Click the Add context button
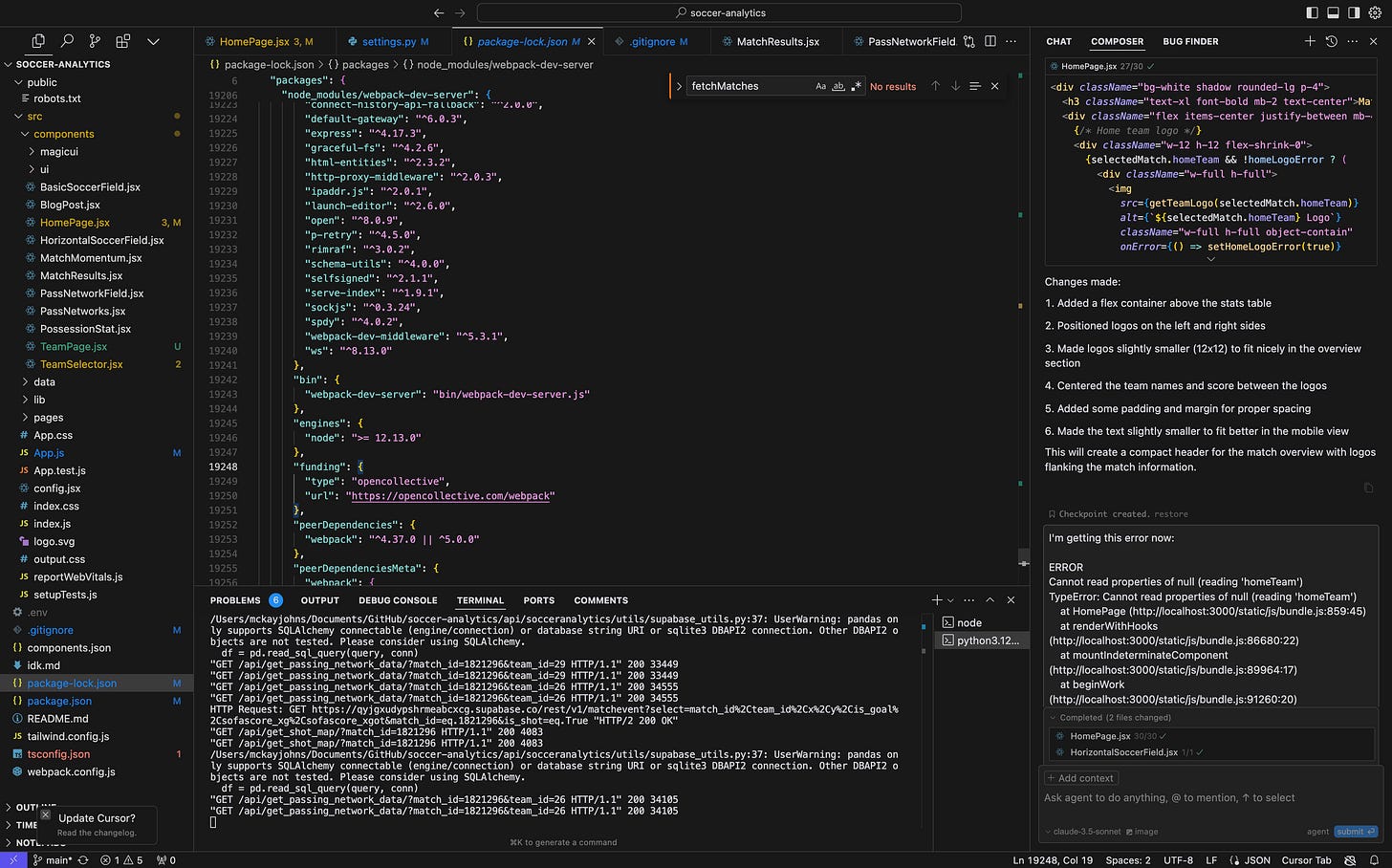Viewport: 1392px width, 868px height. 1080,778
